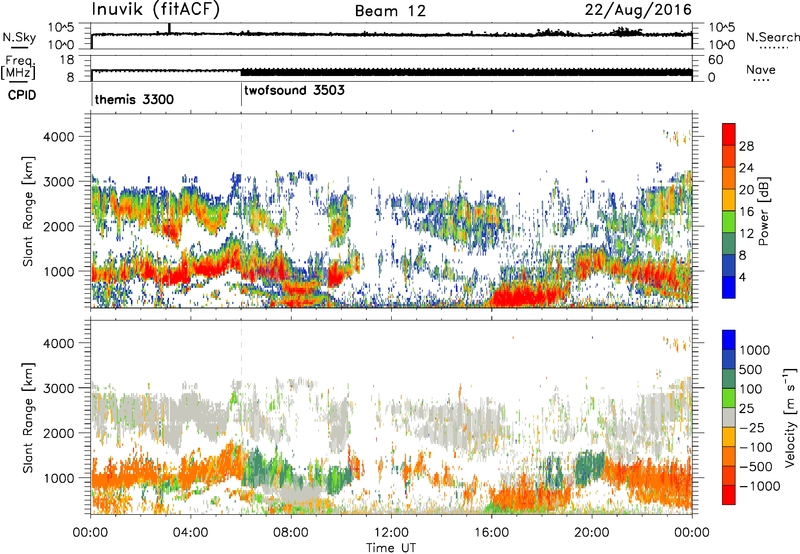Click the 'Inuvik (fitACF)' title text
800x554 pixels.
[156, 10]
